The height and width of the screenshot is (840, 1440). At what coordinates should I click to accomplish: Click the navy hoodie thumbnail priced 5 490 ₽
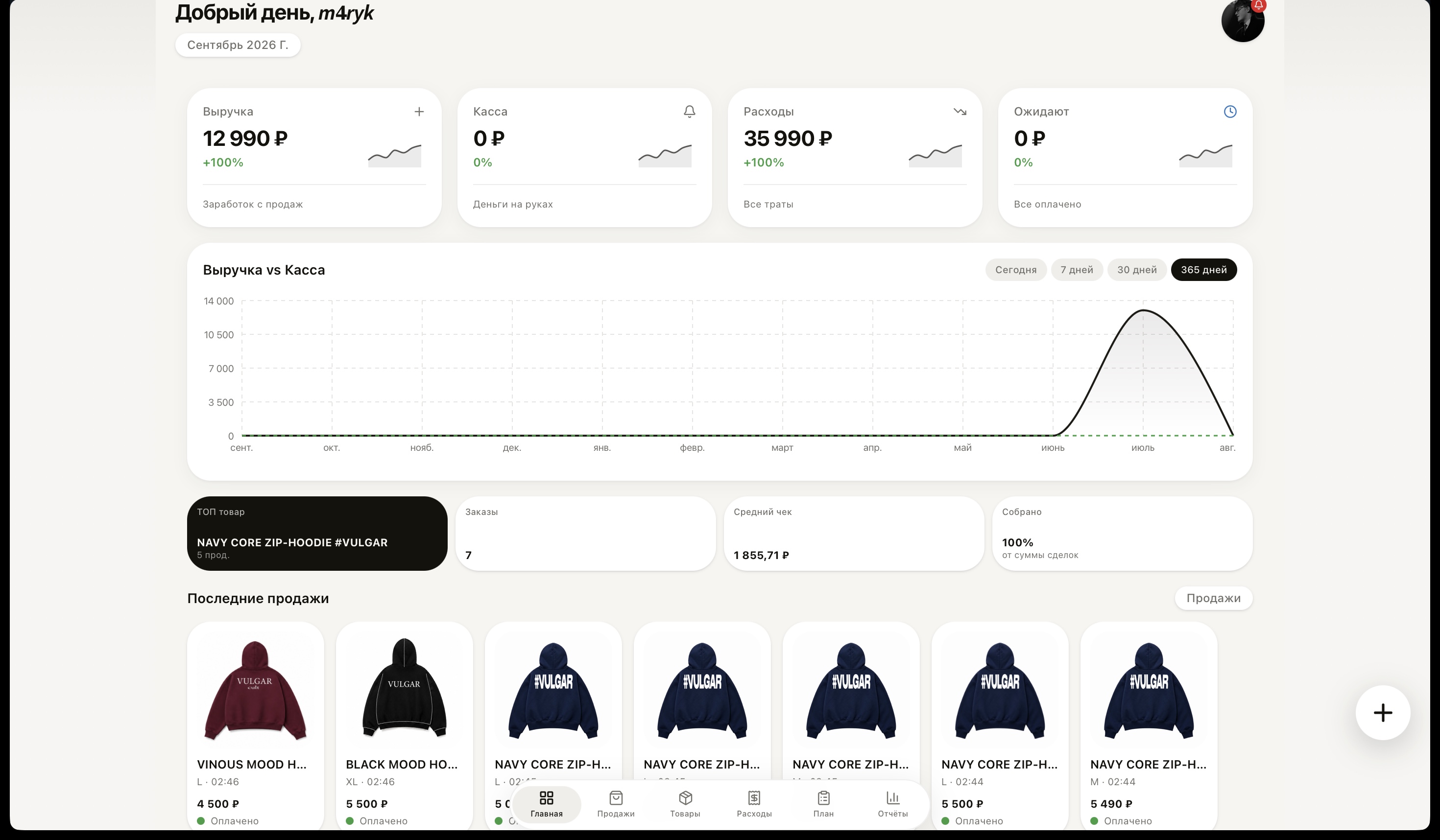1149,690
